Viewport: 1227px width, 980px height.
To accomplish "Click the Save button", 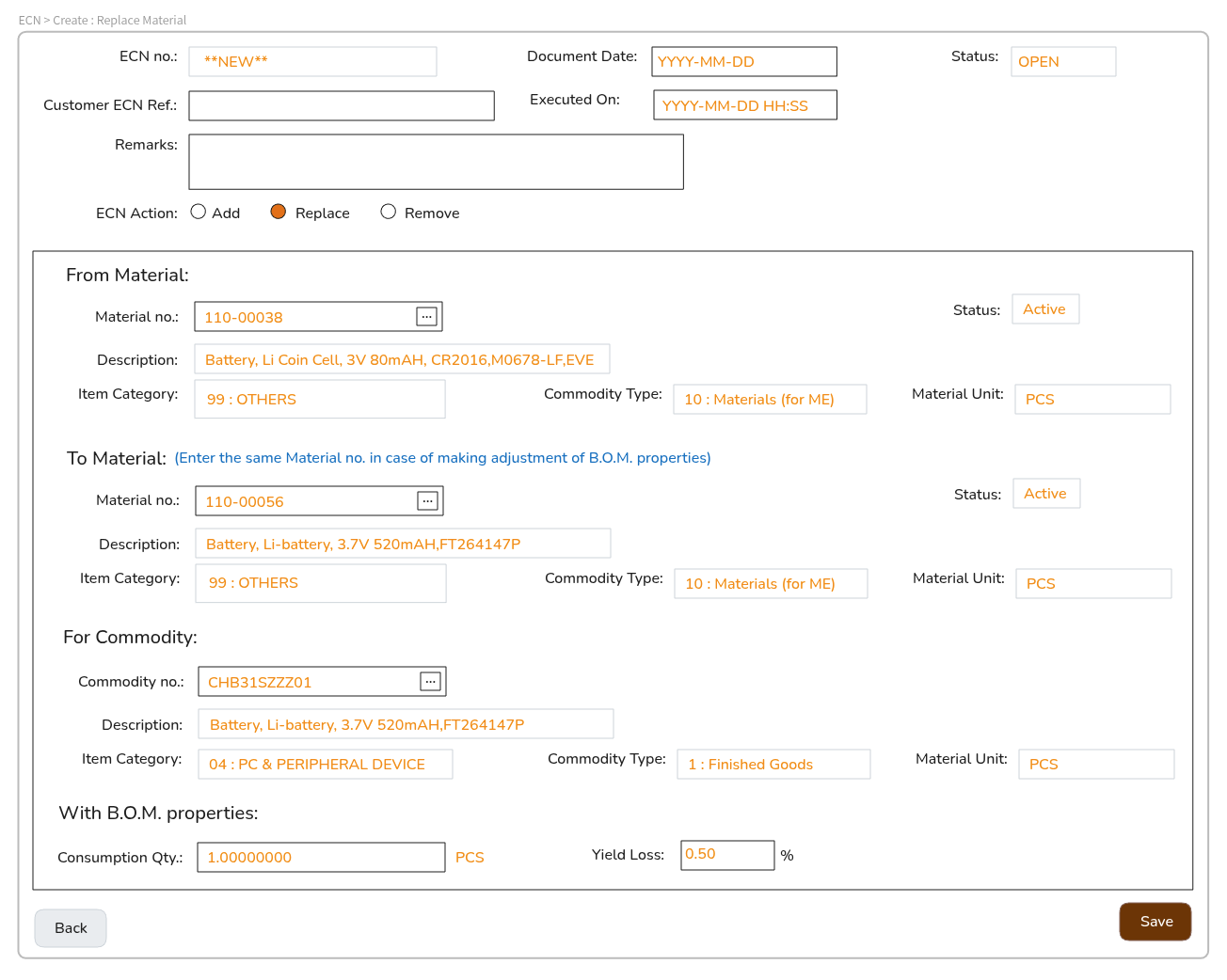I will [1155, 922].
